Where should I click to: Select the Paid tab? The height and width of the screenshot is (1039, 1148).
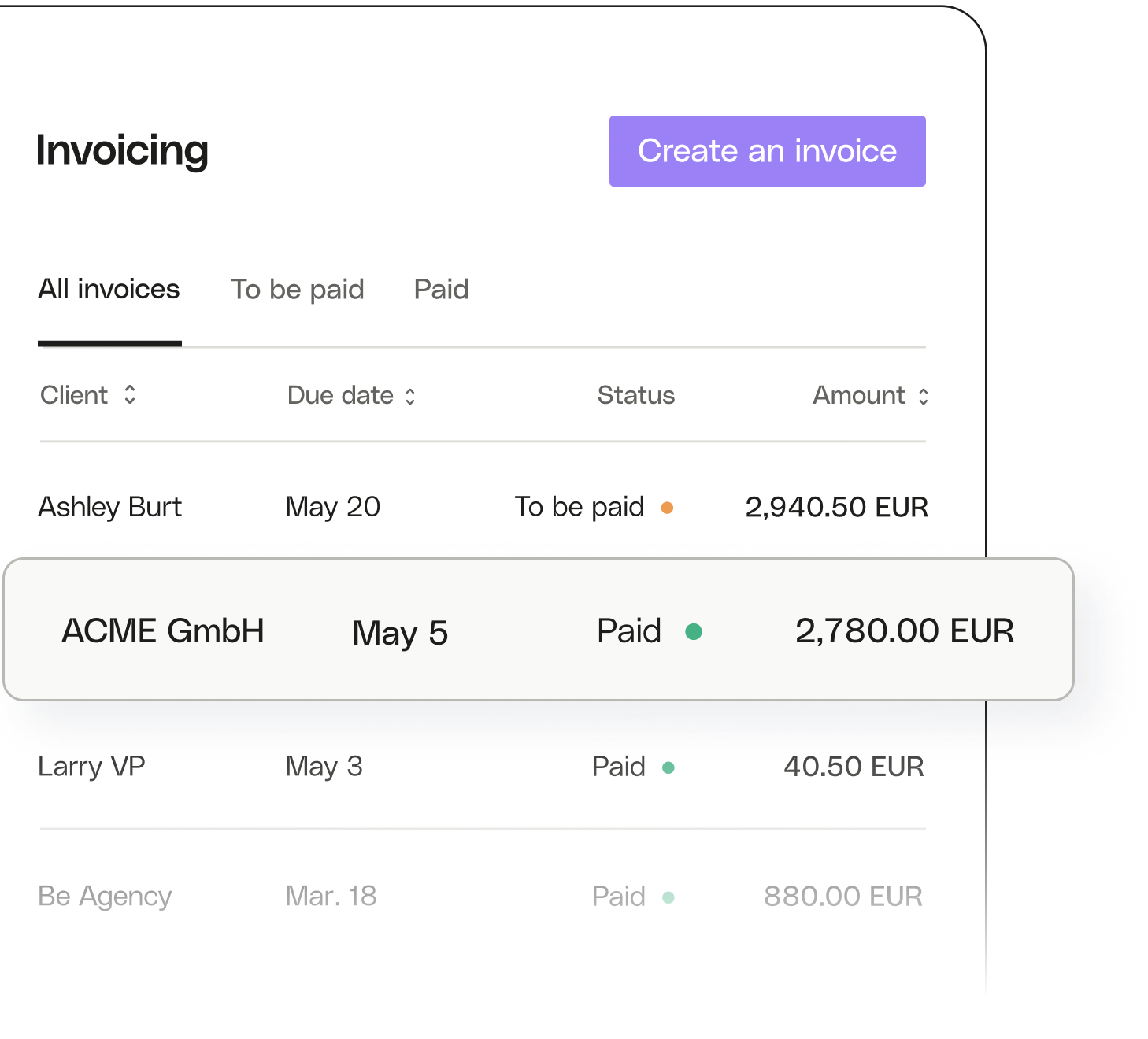pos(442,290)
